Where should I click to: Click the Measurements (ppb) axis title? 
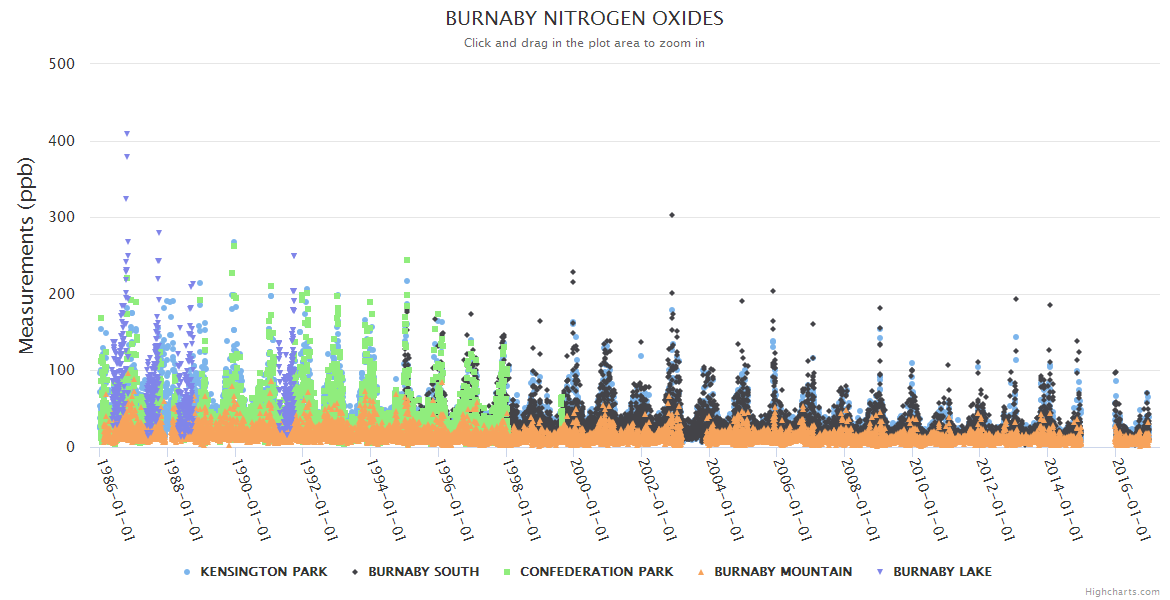[x=28, y=255]
